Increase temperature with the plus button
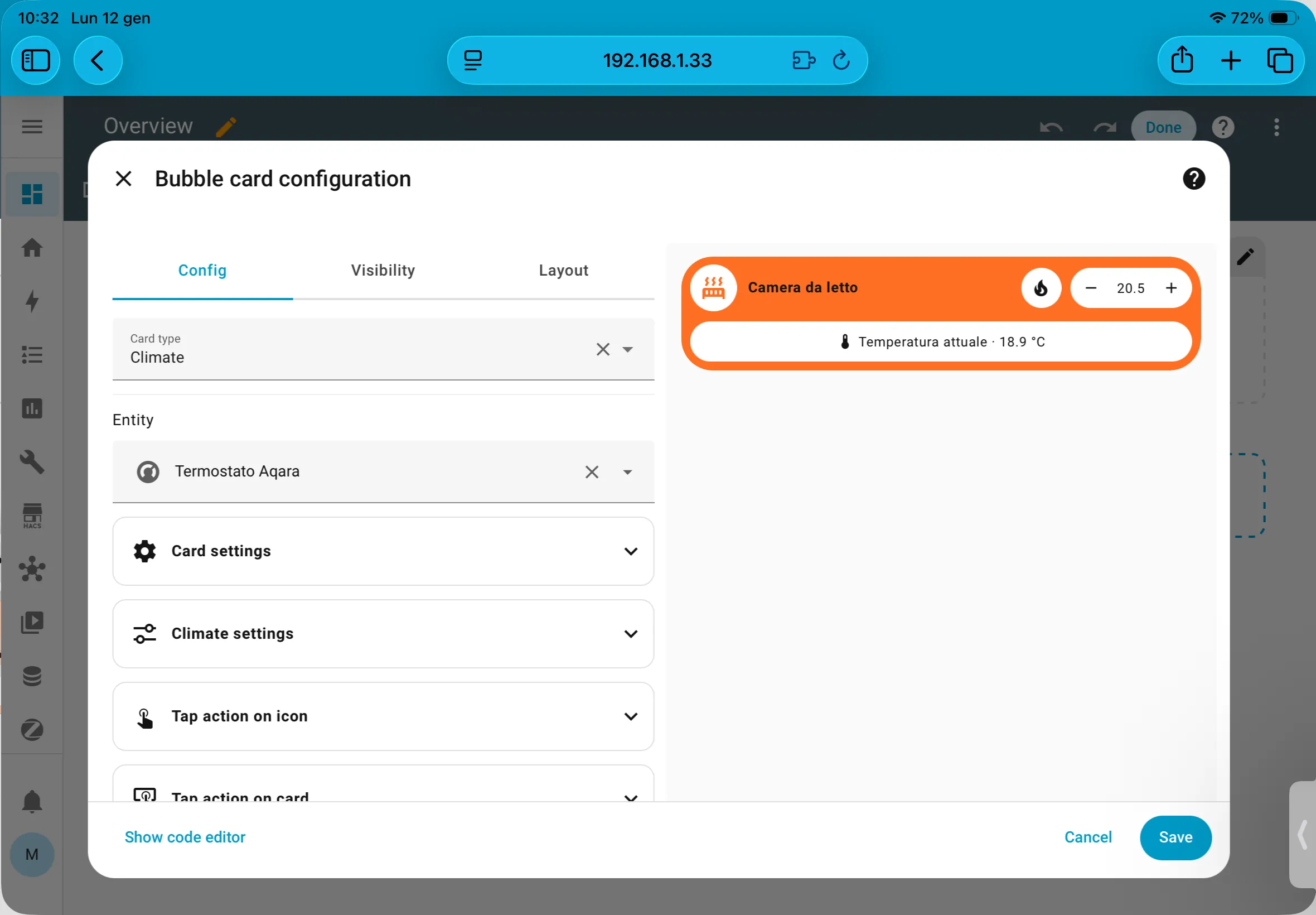 click(x=1171, y=288)
